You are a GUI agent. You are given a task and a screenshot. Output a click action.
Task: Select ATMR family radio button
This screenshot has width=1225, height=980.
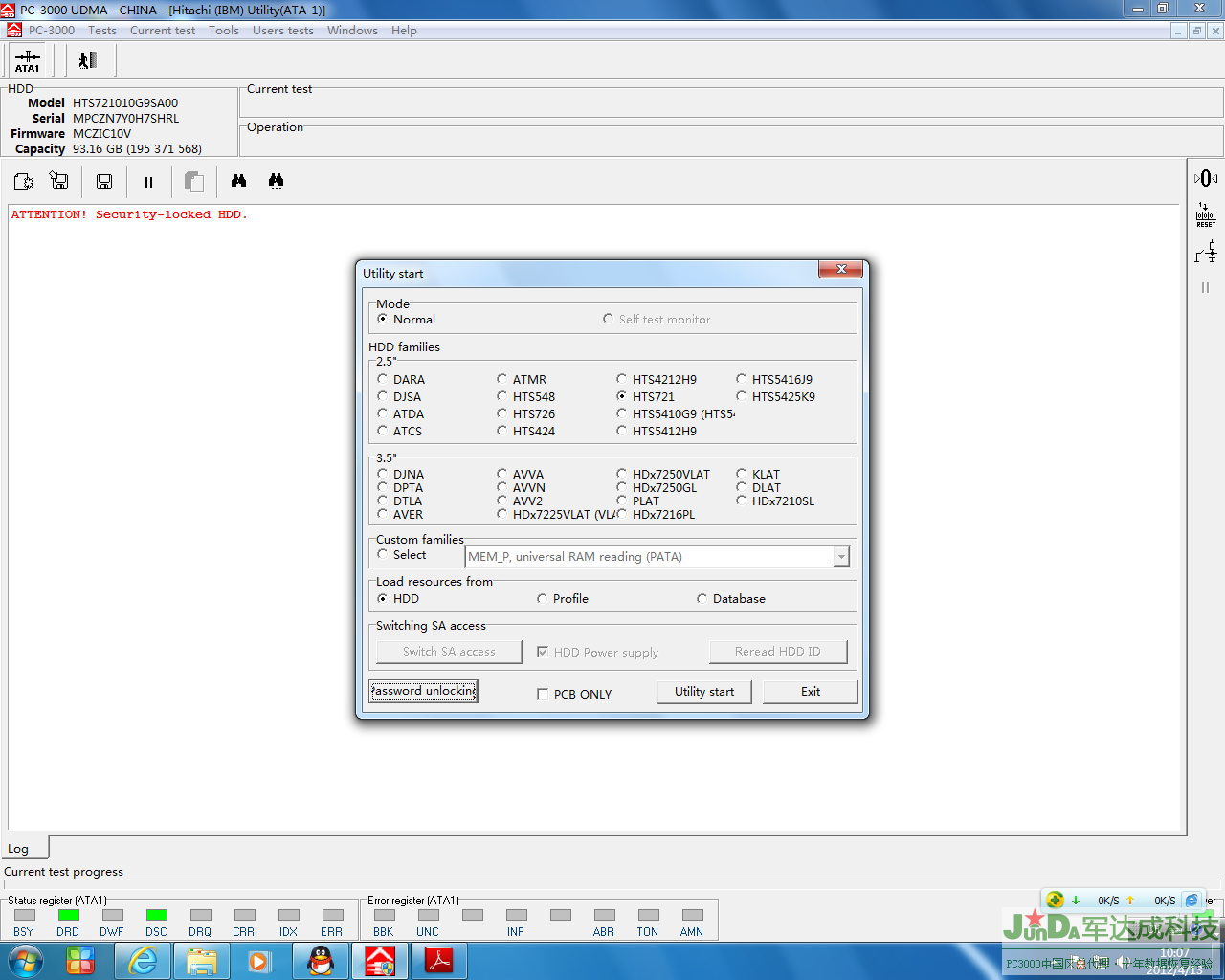(501, 379)
